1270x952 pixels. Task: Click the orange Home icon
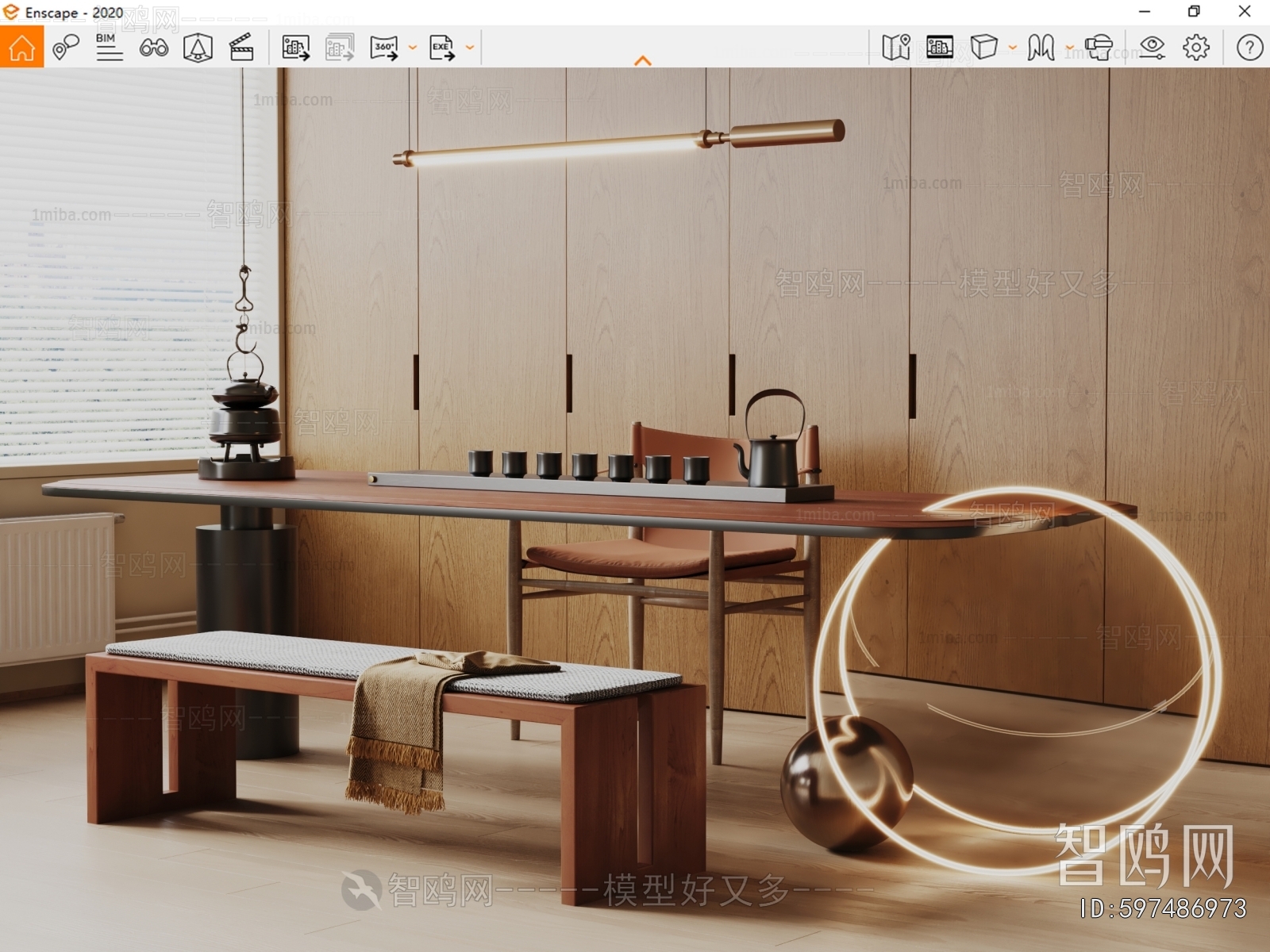(x=21, y=47)
